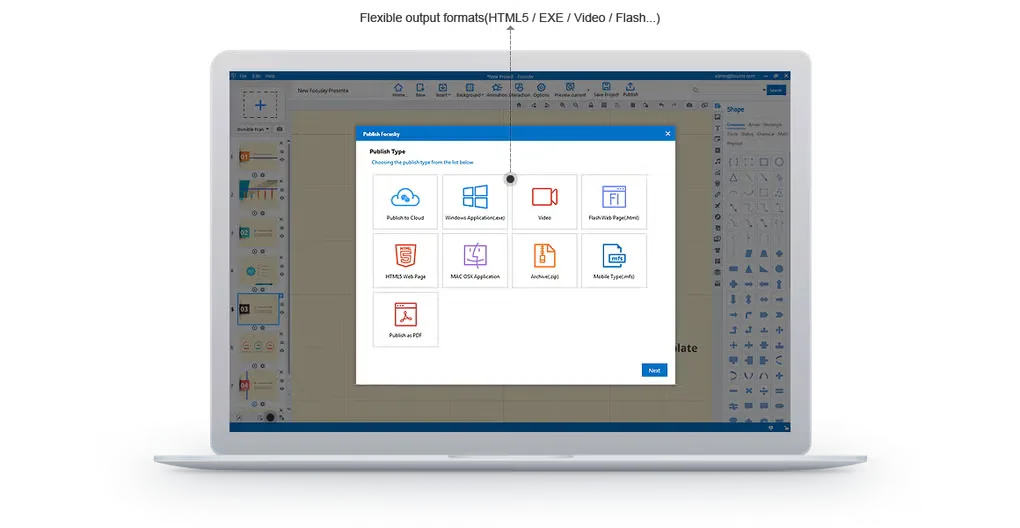Select slide thumbnail labeled 03
Screen dimensions: 1020x528
[x=258, y=309]
